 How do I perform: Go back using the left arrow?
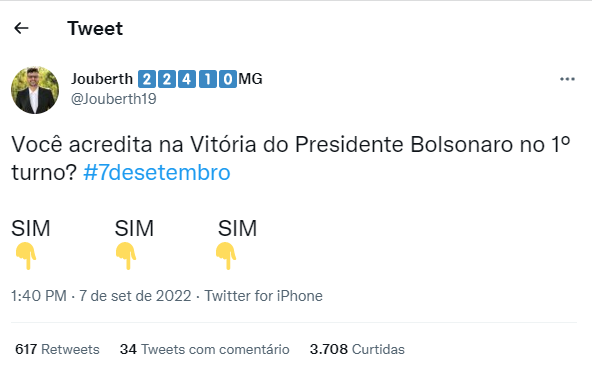(21, 28)
